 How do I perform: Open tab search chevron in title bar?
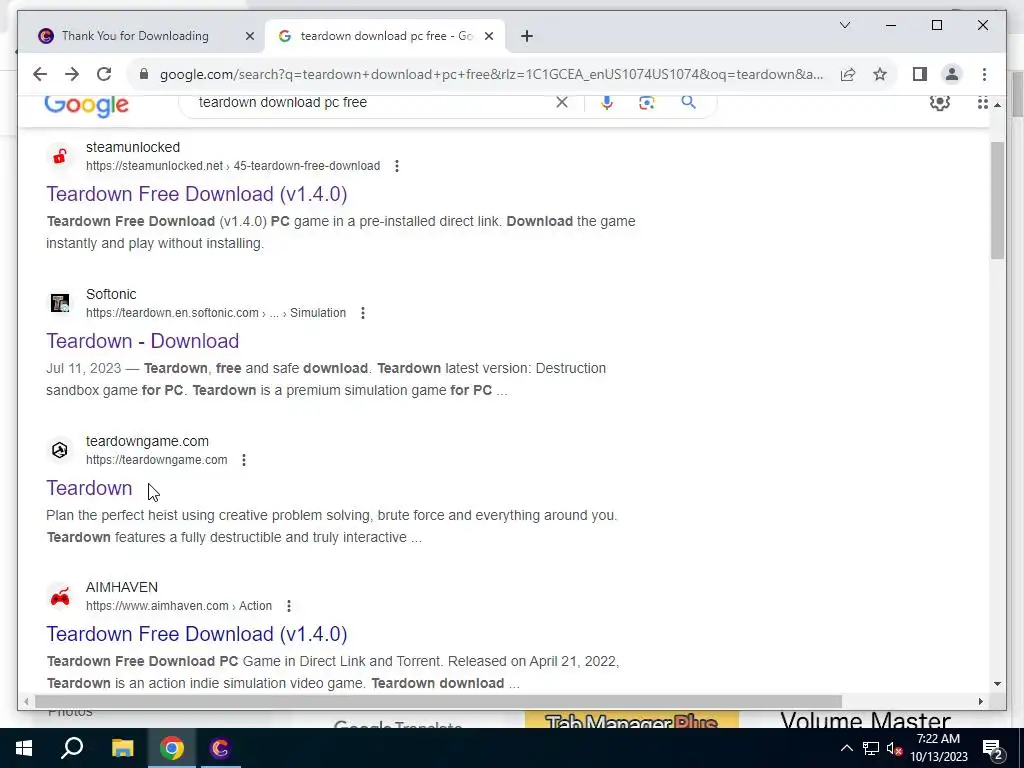844,25
